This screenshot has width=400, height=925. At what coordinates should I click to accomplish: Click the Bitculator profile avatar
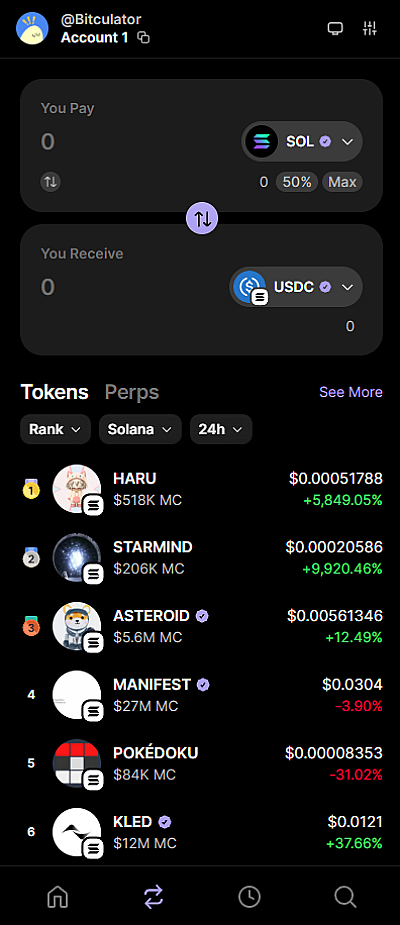[32, 28]
